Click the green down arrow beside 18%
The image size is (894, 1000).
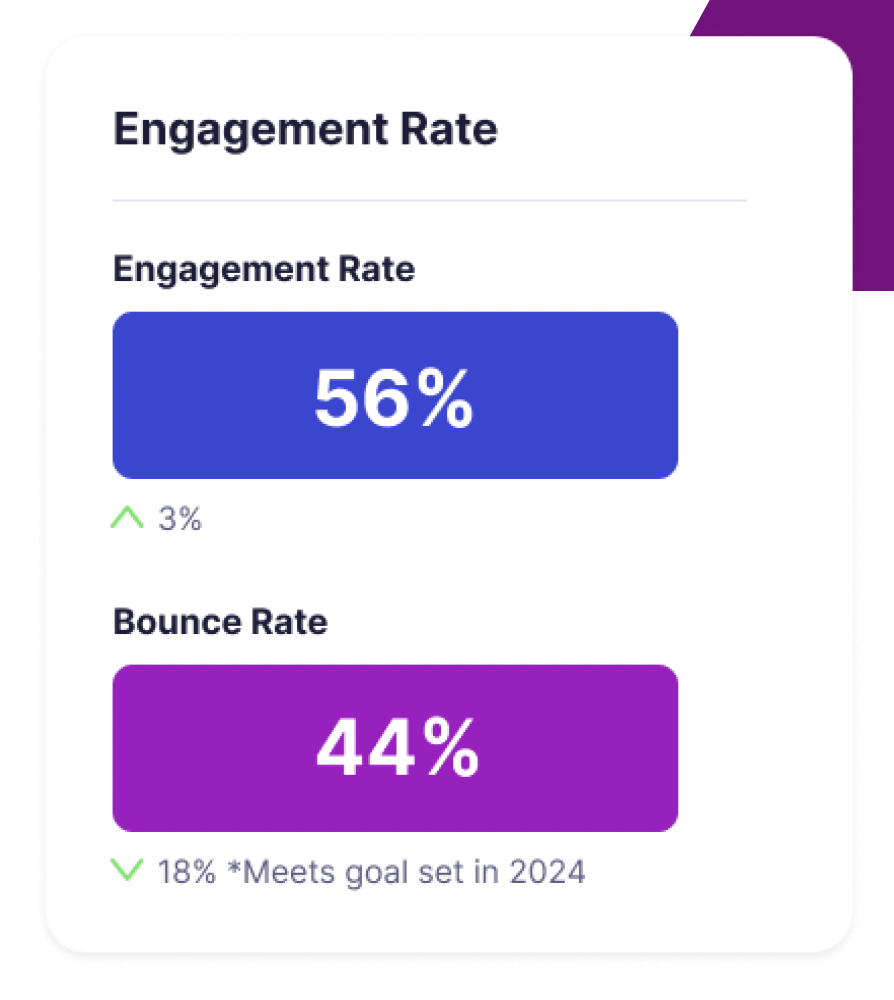pos(127,870)
